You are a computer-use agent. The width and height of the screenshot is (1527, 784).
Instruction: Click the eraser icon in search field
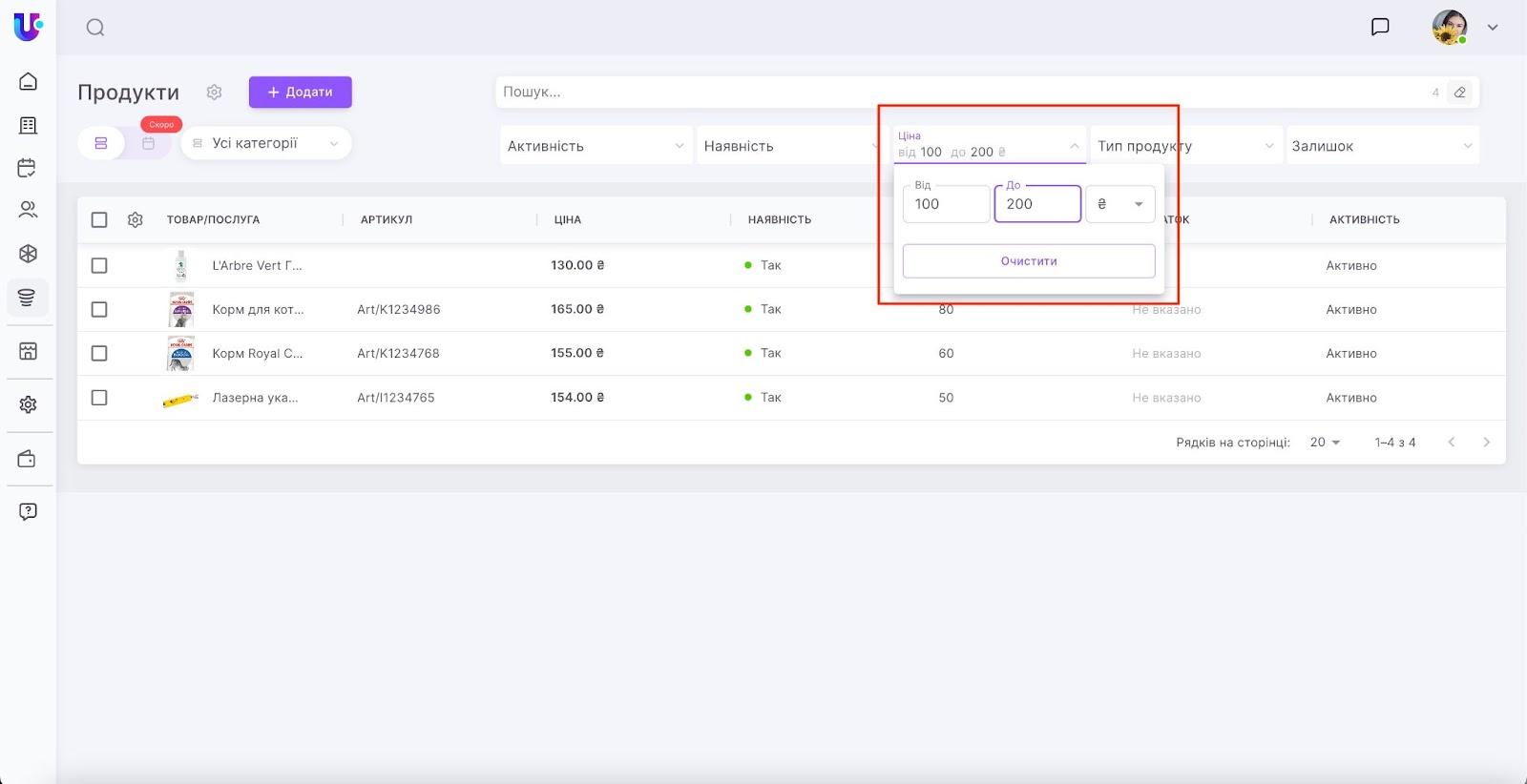(1459, 93)
